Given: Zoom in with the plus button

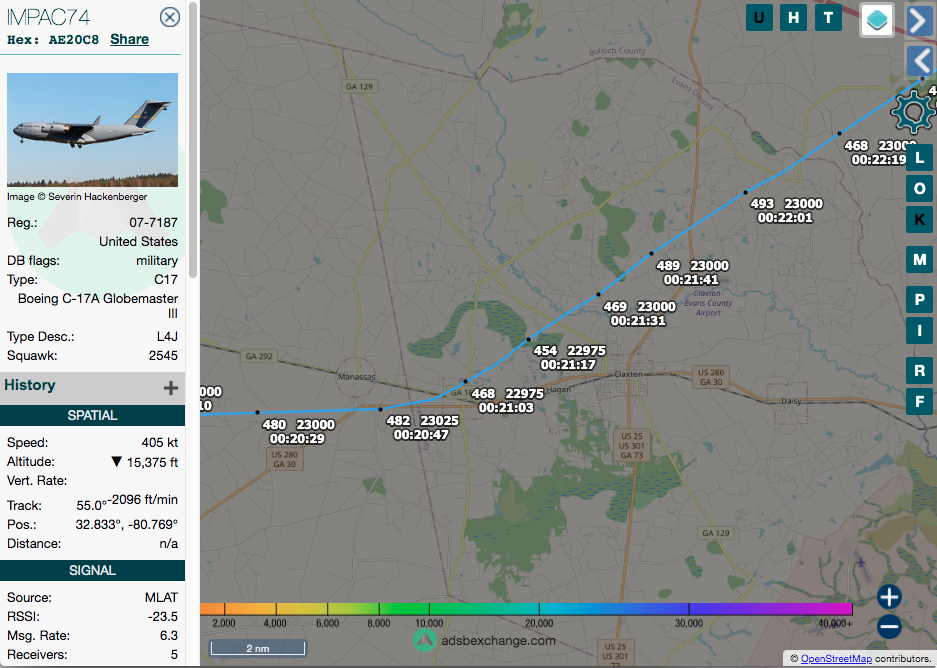Looking at the screenshot, I should (889, 596).
